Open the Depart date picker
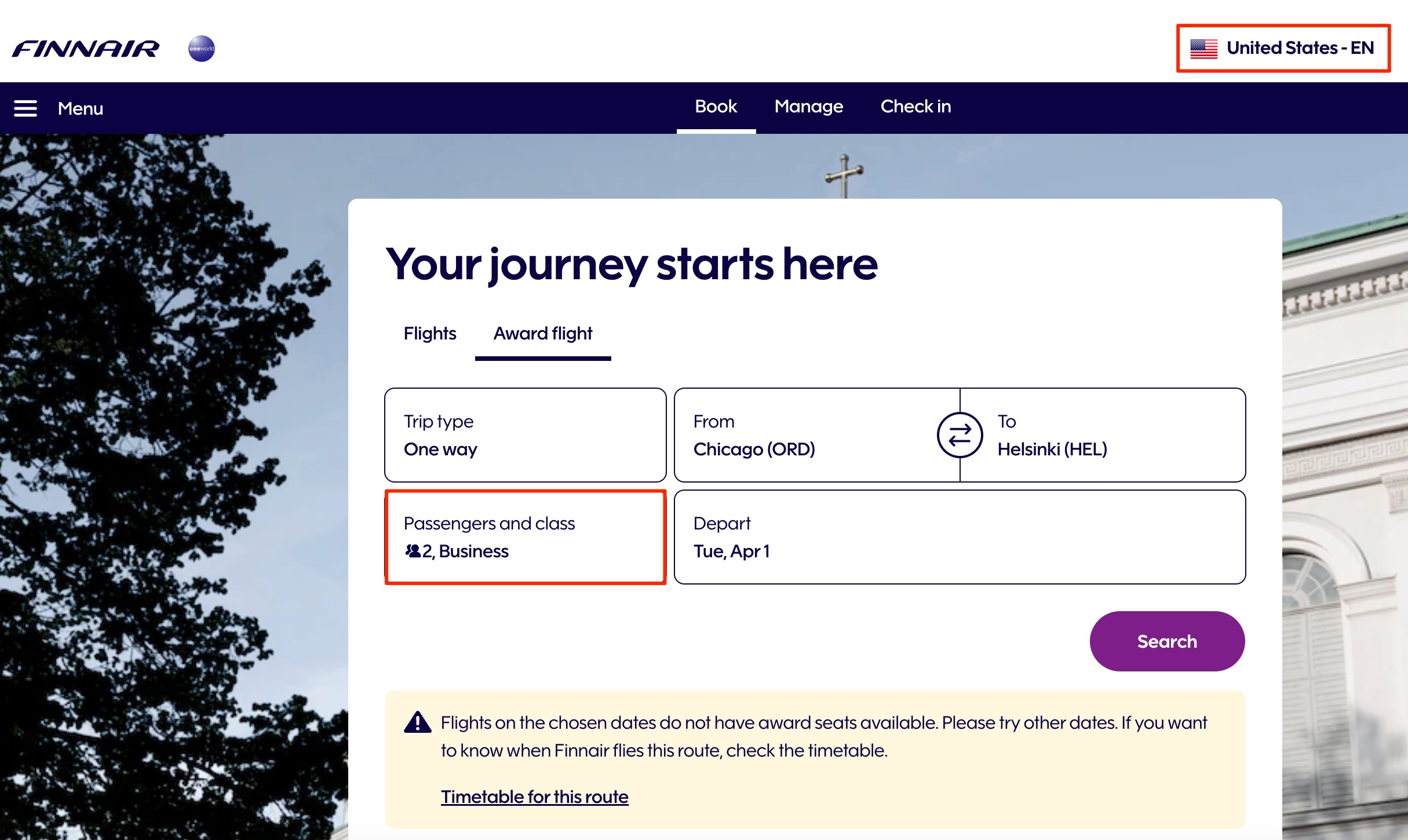The image size is (1408, 840). (960, 538)
